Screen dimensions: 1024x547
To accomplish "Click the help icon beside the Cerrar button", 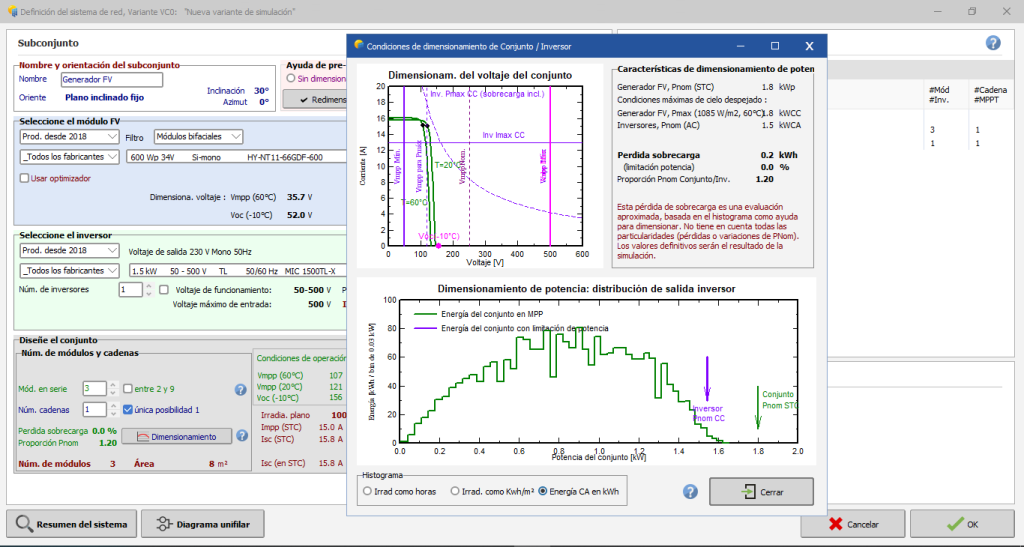I will click(690, 491).
